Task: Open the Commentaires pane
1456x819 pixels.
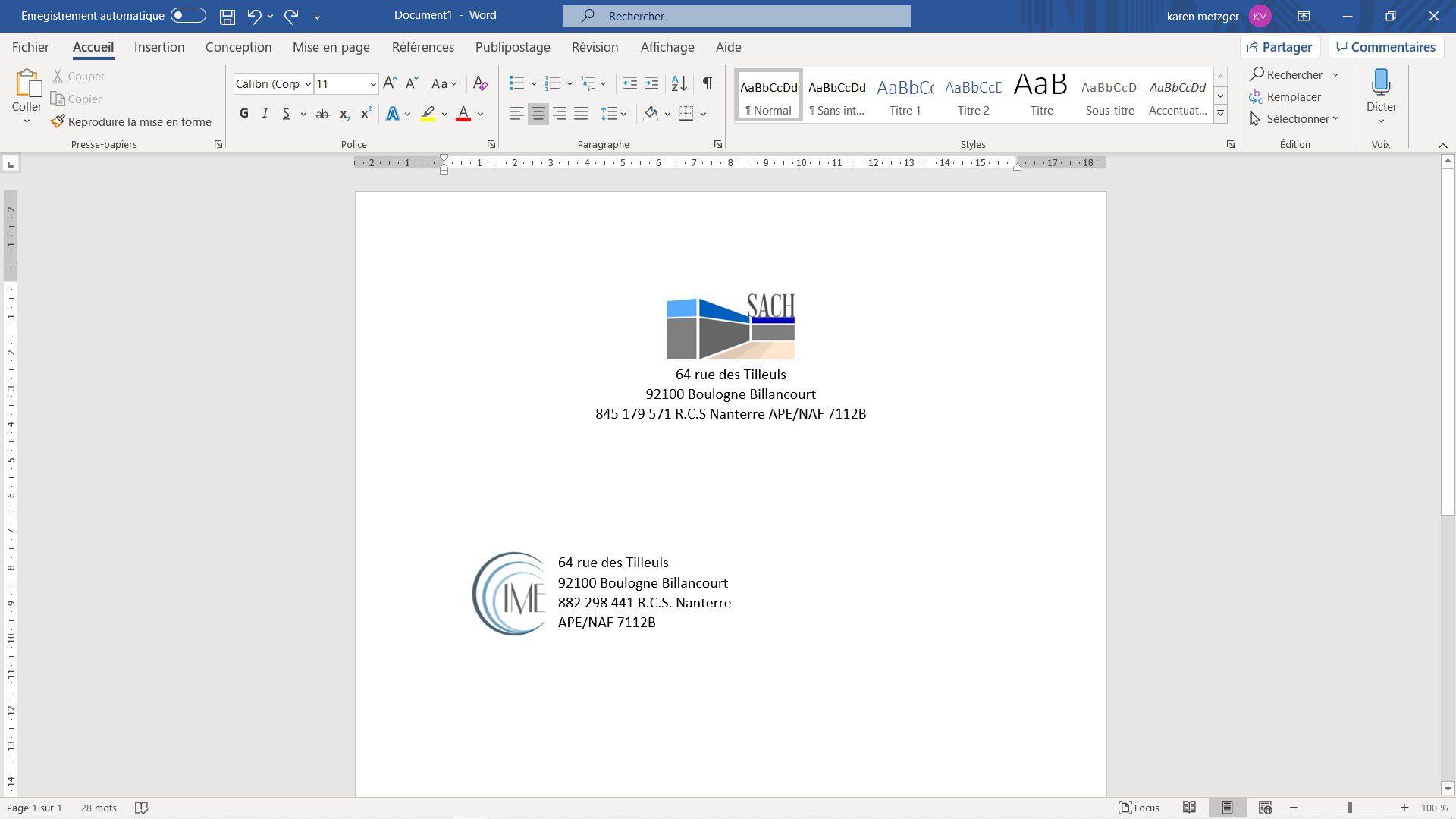Action: click(x=1386, y=47)
